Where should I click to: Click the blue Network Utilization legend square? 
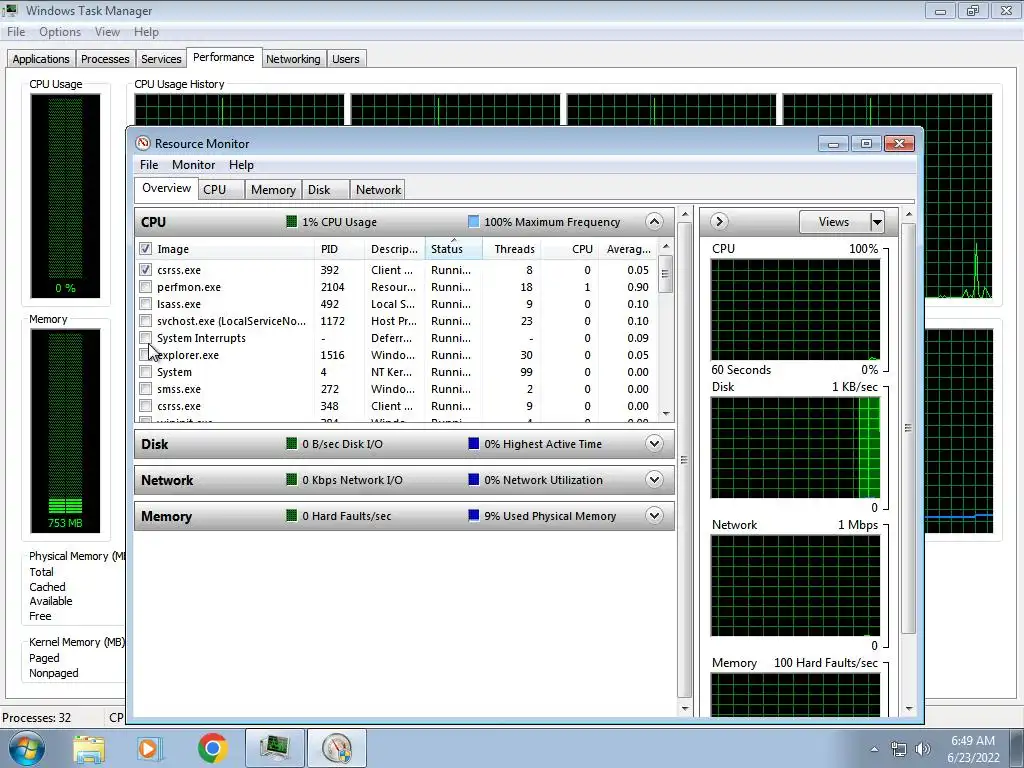pos(473,479)
